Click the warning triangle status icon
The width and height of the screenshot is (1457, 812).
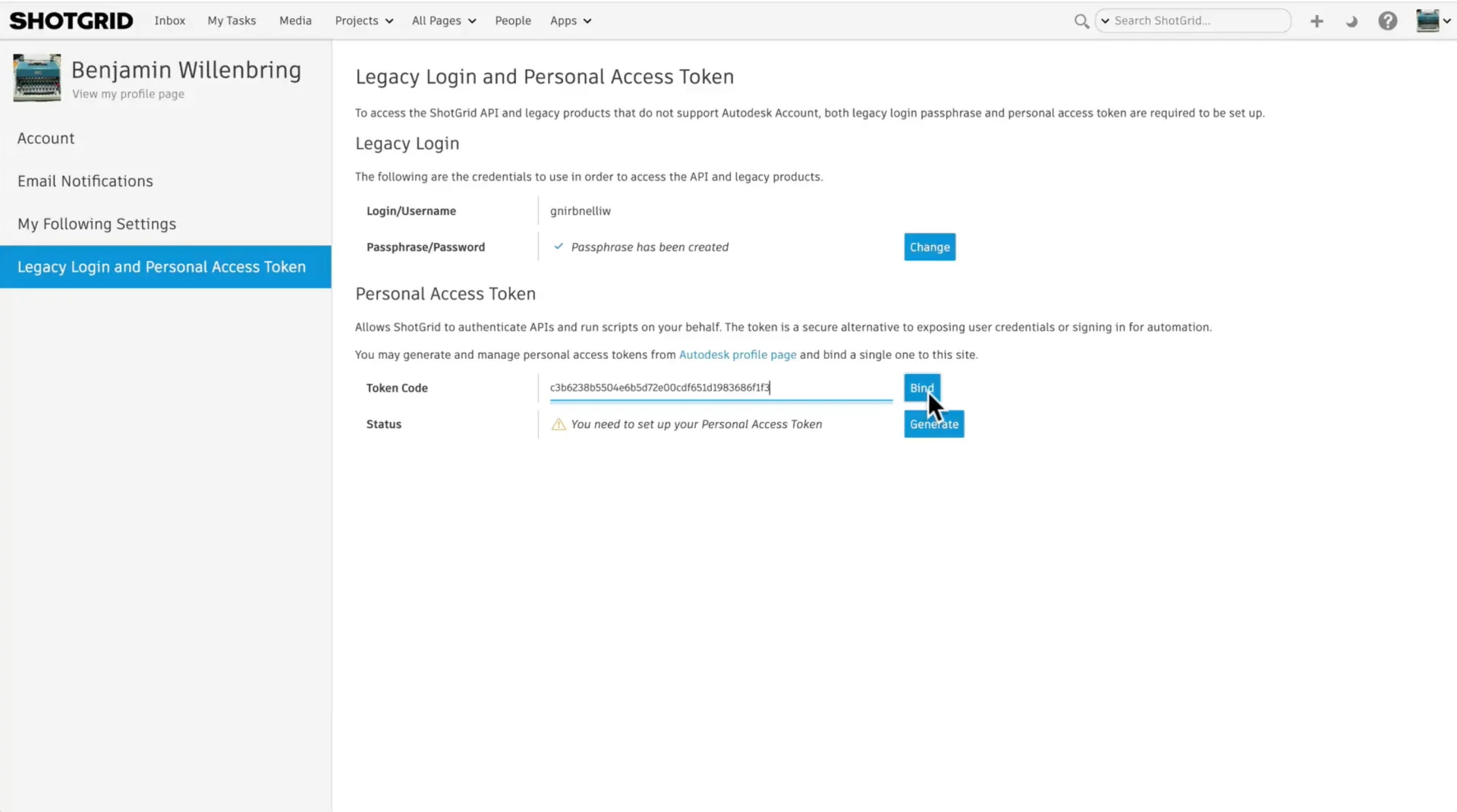tap(559, 424)
